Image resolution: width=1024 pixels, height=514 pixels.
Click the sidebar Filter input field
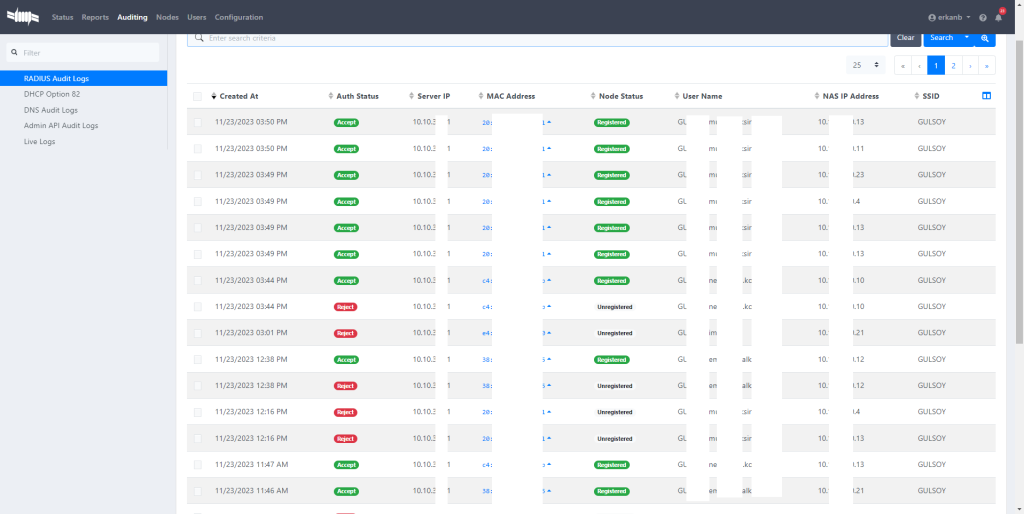pyautogui.click(x=85, y=52)
